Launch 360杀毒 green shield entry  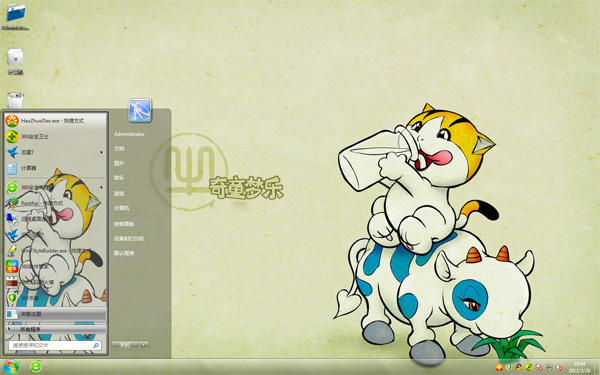(55, 298)
